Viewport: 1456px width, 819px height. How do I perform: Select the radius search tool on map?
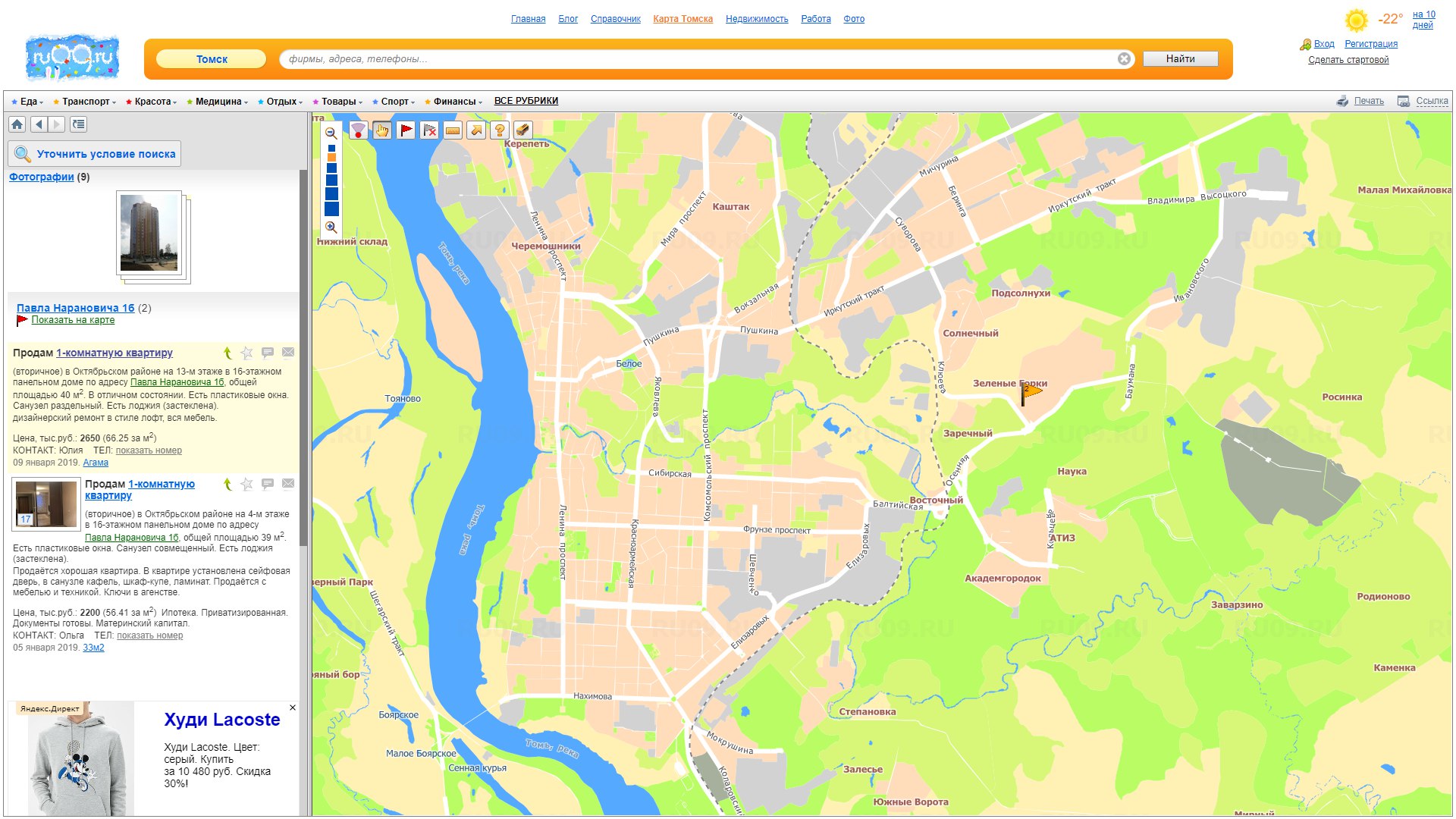coord(358,130)
